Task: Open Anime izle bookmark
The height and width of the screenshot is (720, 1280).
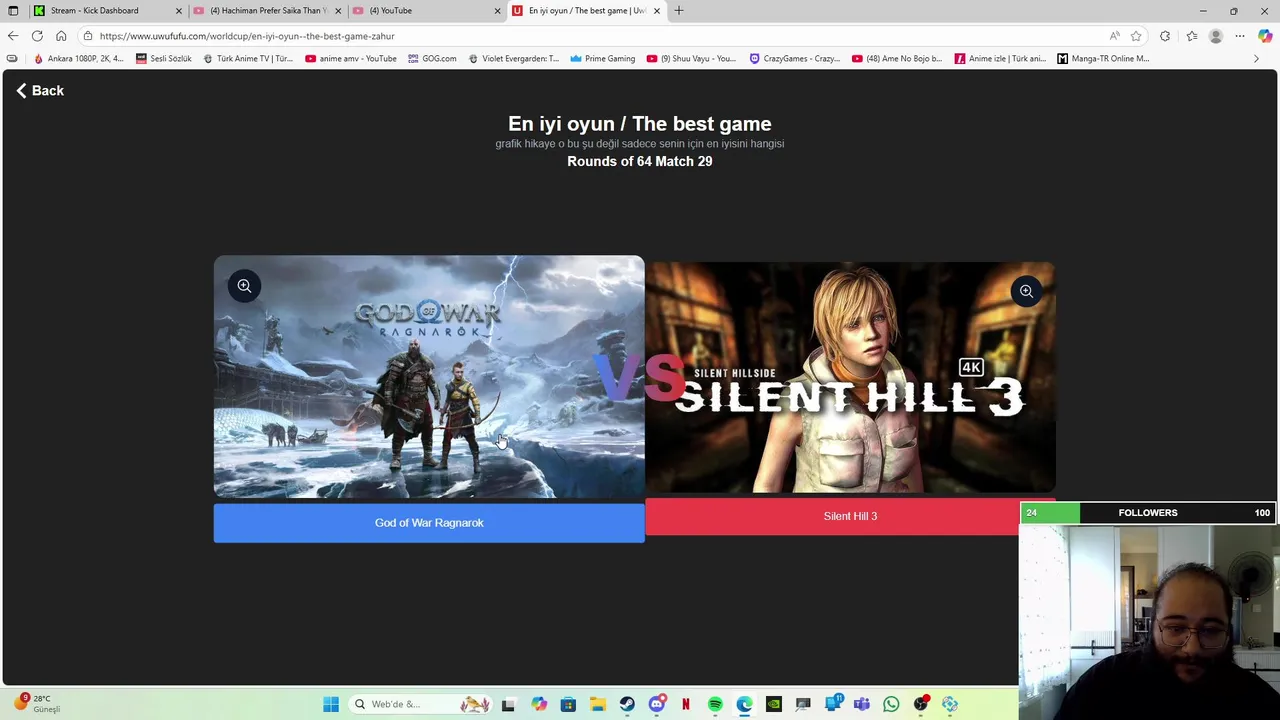Action: click(1000, 59)
